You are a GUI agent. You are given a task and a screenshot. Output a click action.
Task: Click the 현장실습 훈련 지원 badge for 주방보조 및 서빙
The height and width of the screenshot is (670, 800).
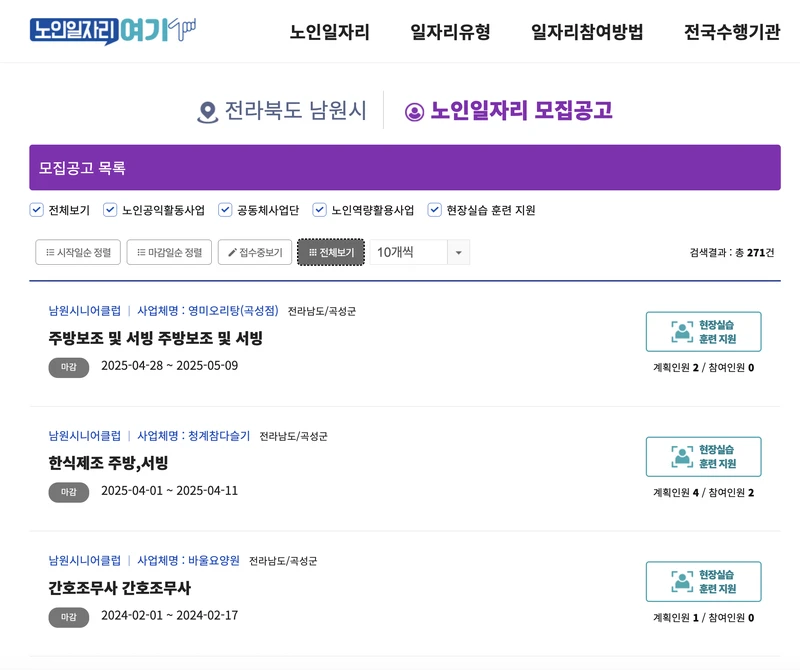[x=703, y=332]
